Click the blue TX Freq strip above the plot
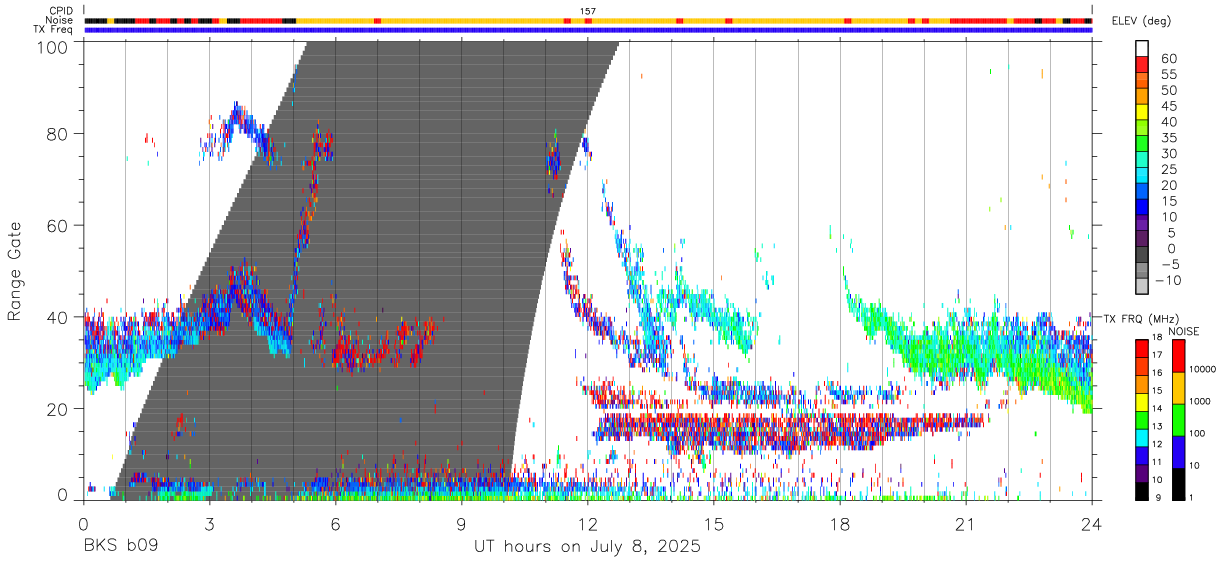This screenshot has width=1228, height=567. pyautogui.click(x=588, y=29)
